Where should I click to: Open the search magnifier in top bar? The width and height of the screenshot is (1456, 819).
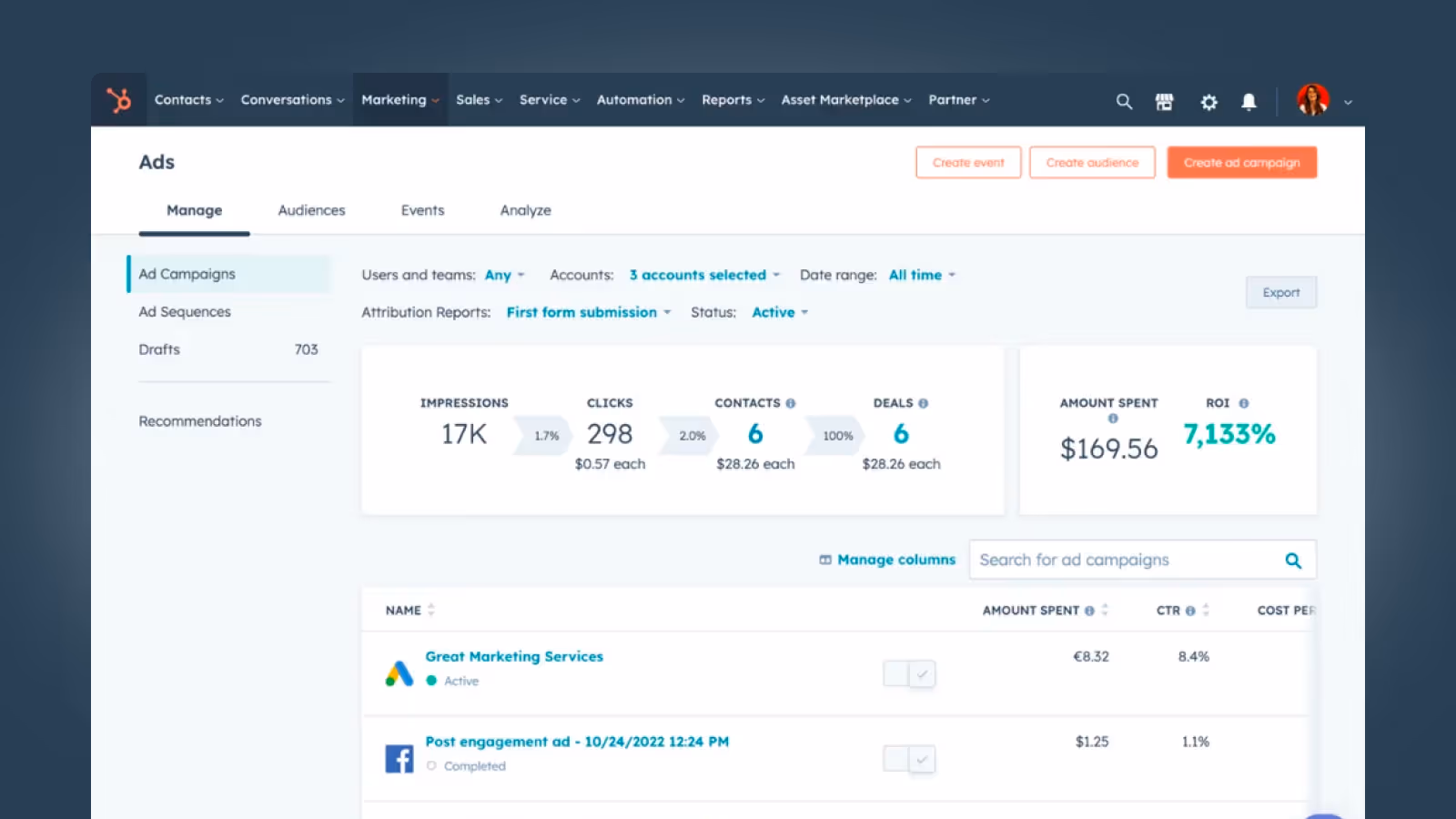tap(1124, 101)
